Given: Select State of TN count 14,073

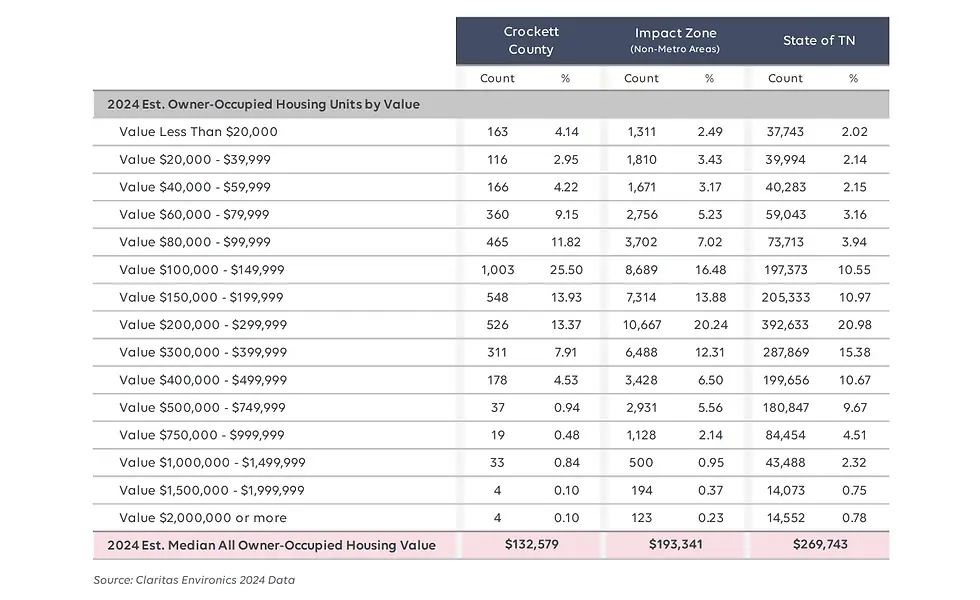Looking at the screenshot, I should tap(786, 491).
